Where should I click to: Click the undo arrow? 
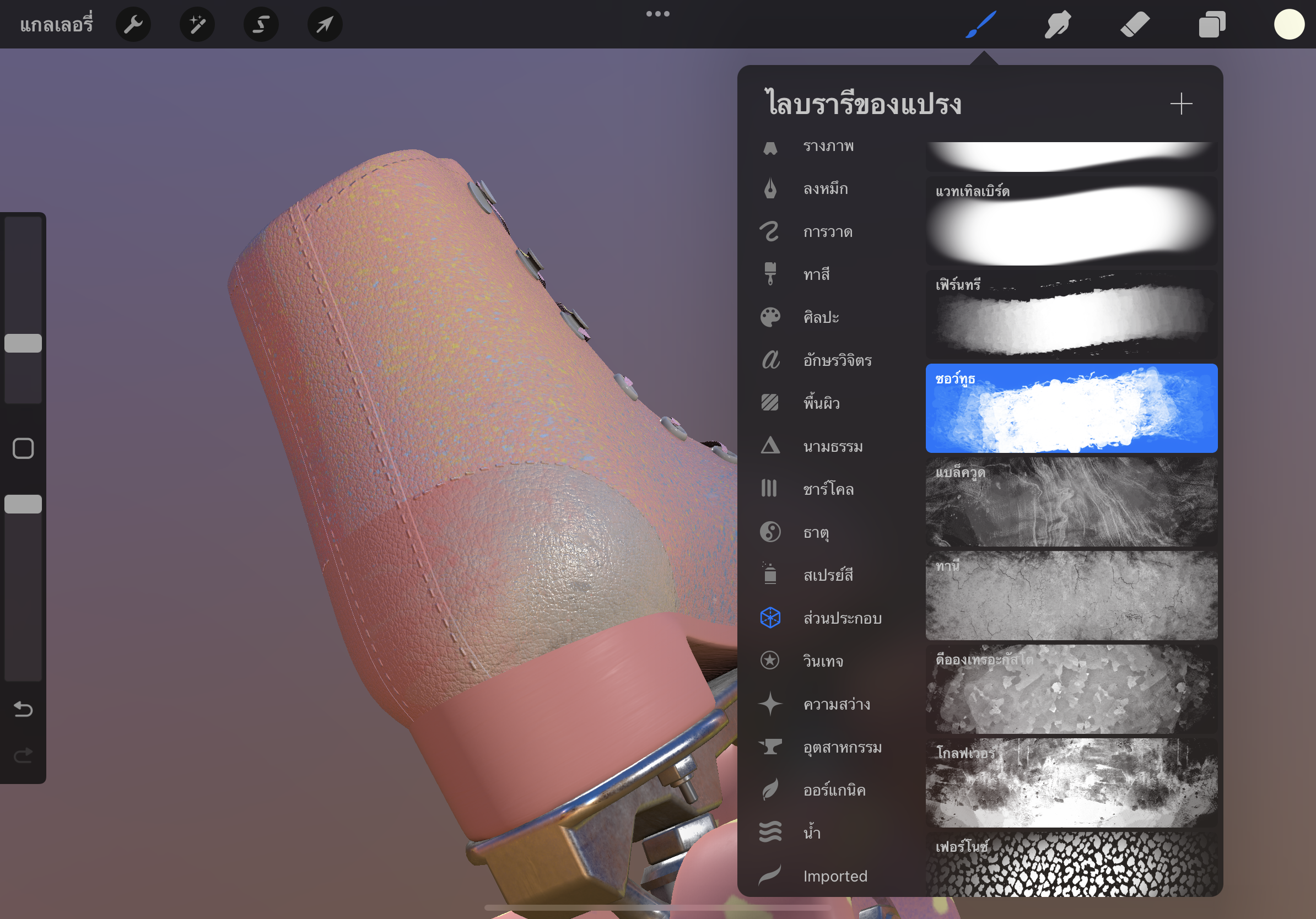tap(23, 709)
